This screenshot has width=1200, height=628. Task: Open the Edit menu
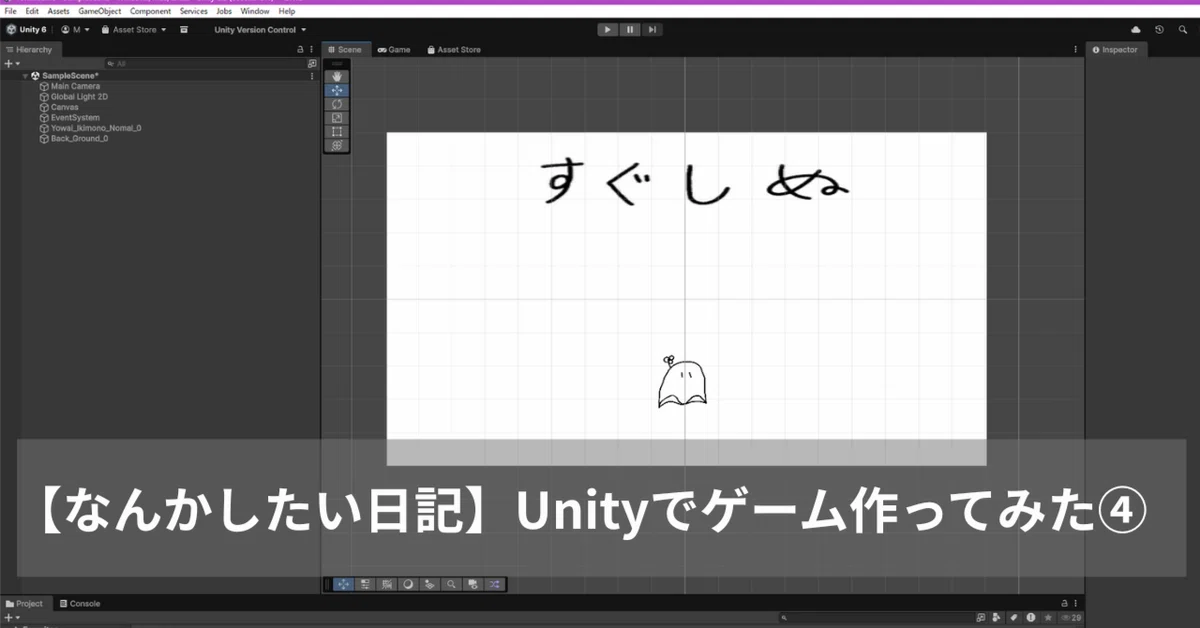(32, 11)
